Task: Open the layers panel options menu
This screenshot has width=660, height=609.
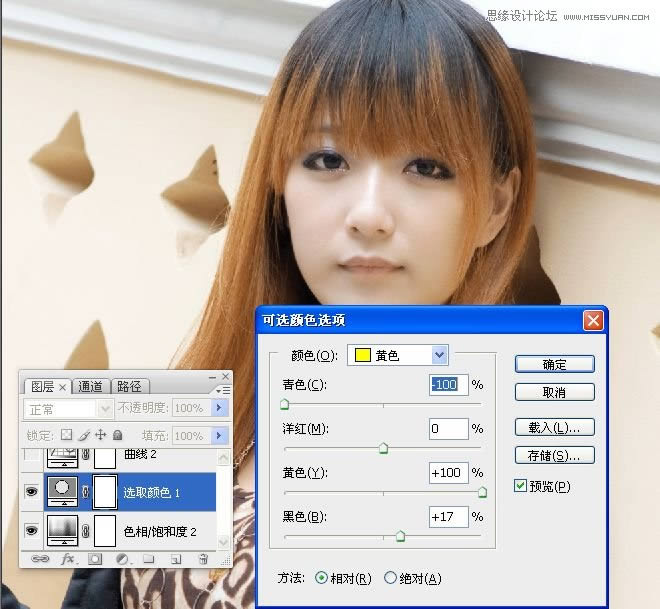Action: [x=223, y=388]
